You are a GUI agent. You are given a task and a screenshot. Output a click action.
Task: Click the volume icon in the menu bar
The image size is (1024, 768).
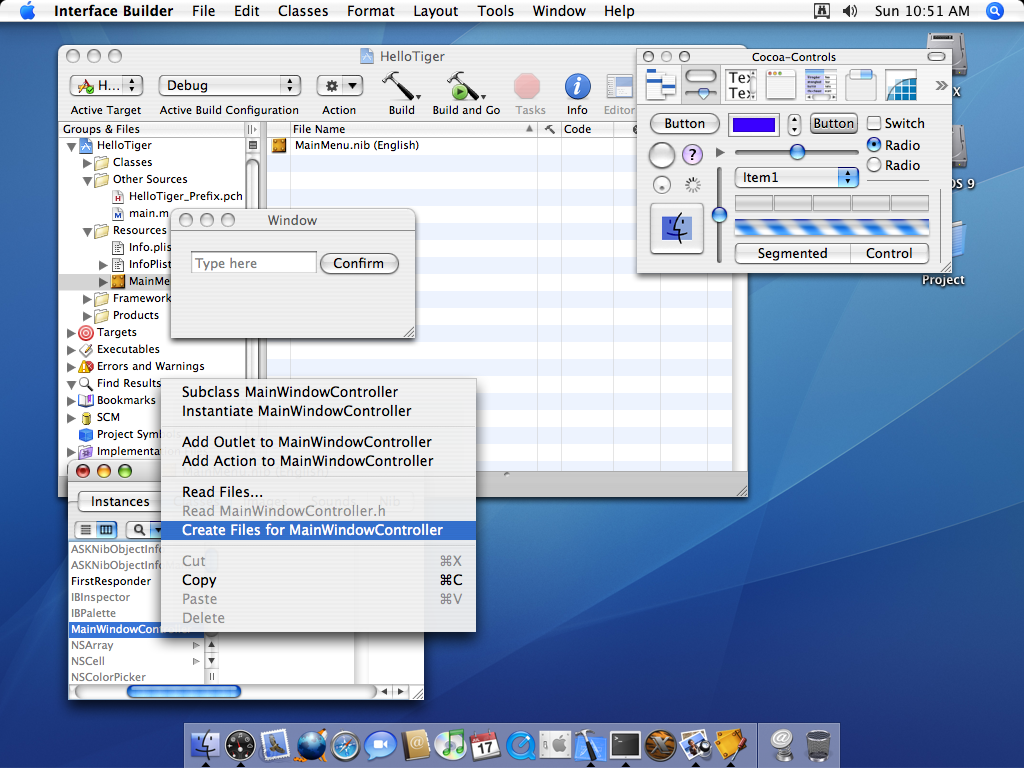[x=850, y=11]
